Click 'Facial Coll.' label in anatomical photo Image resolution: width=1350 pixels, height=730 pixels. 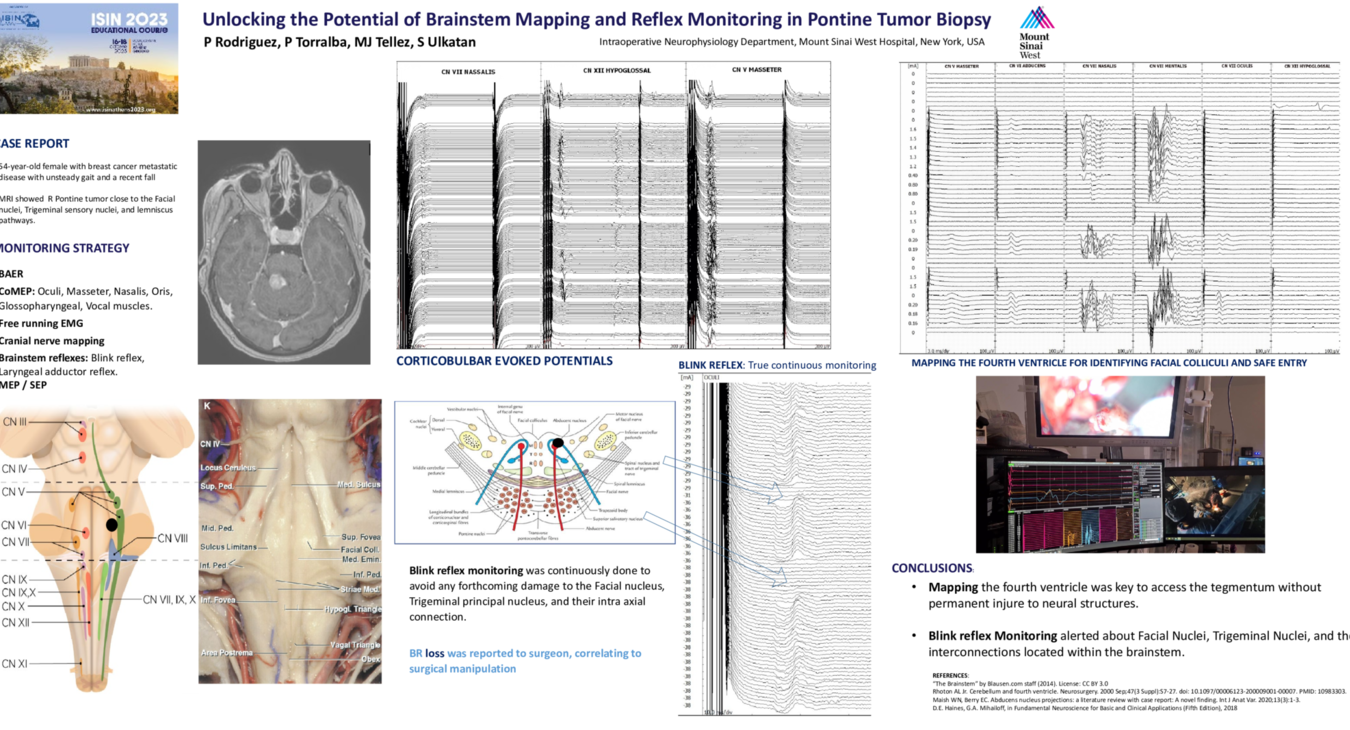360,550
